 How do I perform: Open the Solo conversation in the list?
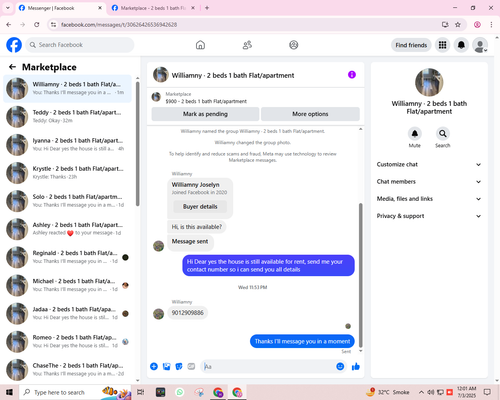(68, 201)
